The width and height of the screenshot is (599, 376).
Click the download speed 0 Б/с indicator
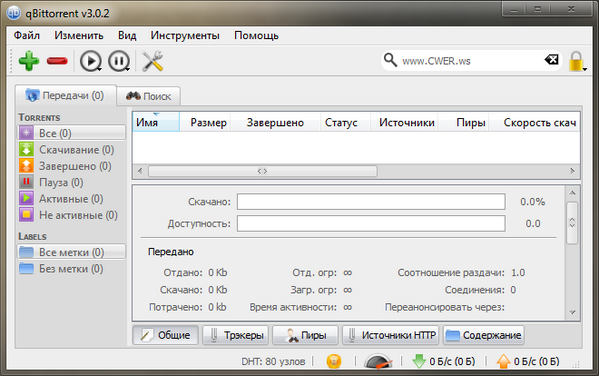444,361
